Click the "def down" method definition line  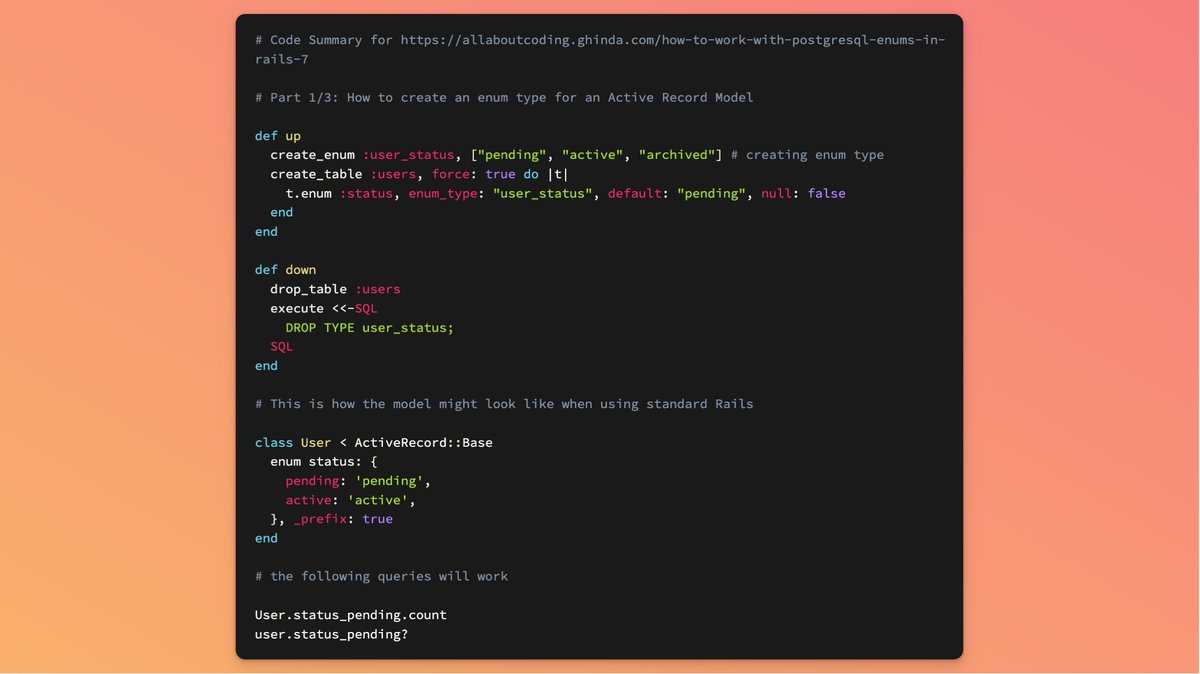coord(286,270)
